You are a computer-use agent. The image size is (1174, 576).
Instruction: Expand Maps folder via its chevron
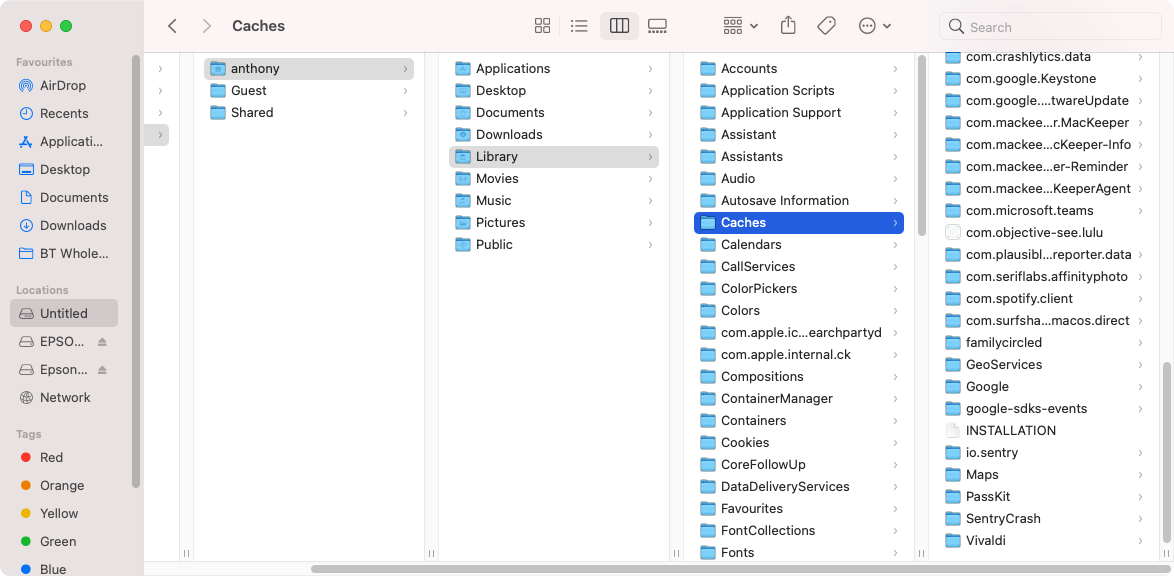coord(1140,475)
